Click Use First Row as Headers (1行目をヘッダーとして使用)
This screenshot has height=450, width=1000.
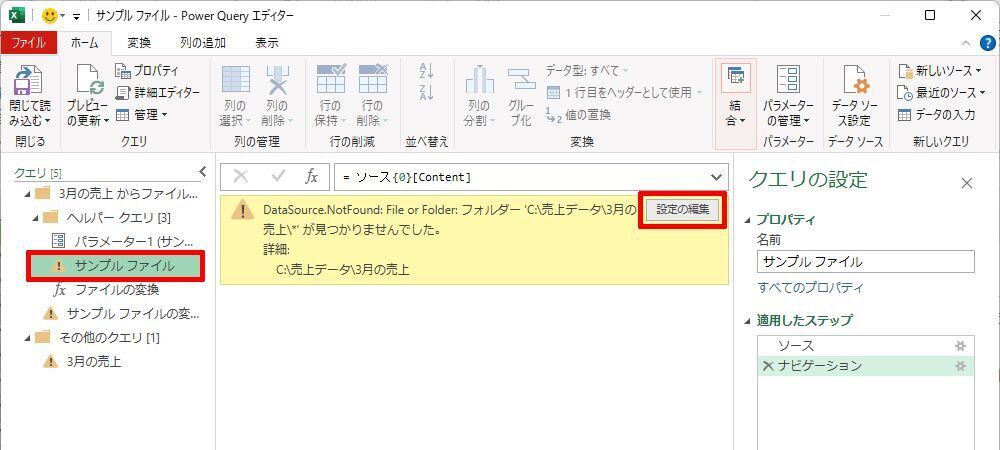click(x=624, y=92)
